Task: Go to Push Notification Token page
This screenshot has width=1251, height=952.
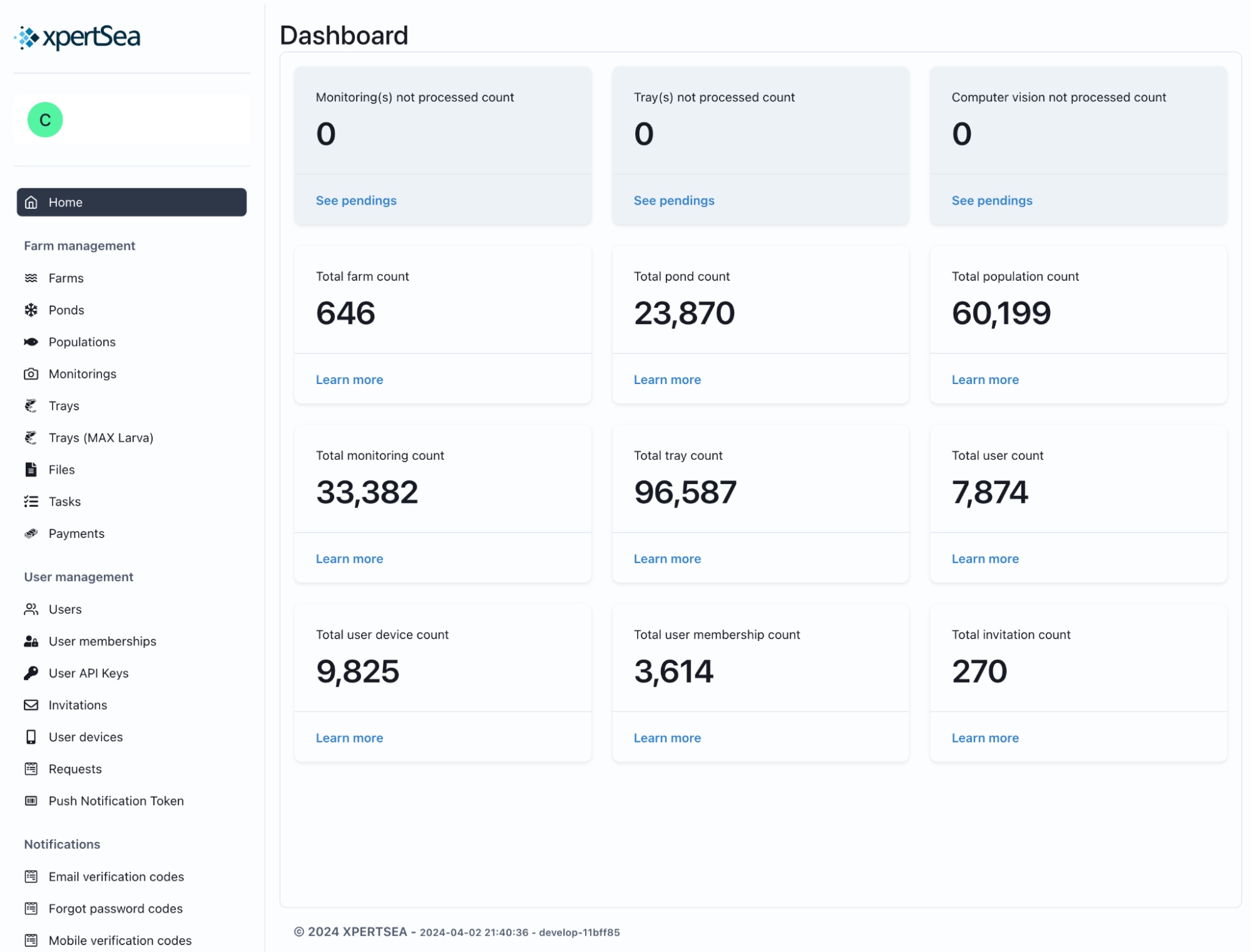Action: [116, 801]
